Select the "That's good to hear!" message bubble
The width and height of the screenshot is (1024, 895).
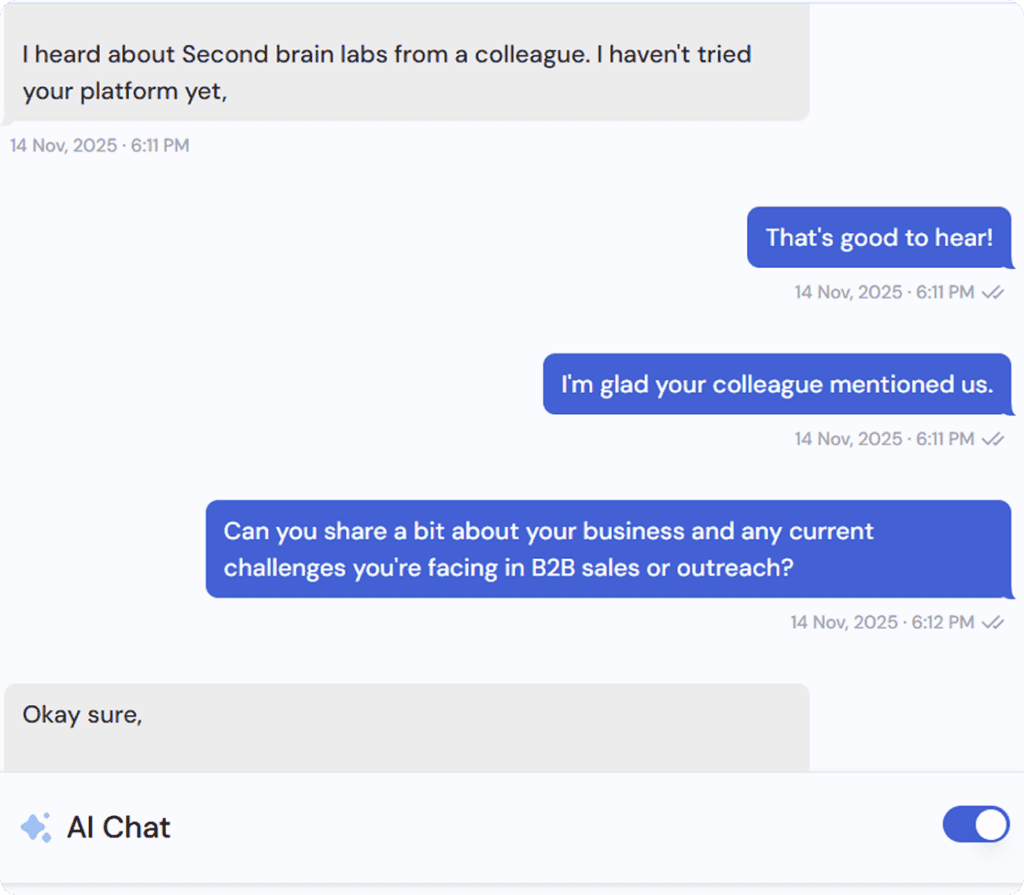click(878, 237)
